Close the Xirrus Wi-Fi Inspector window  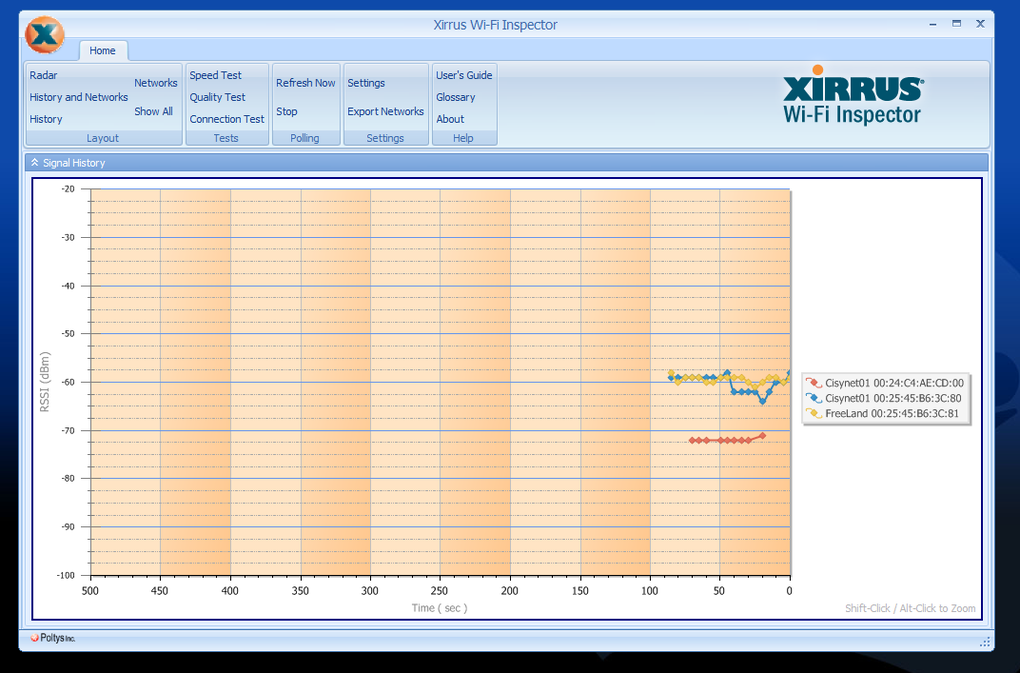click(x=980, y=23)
